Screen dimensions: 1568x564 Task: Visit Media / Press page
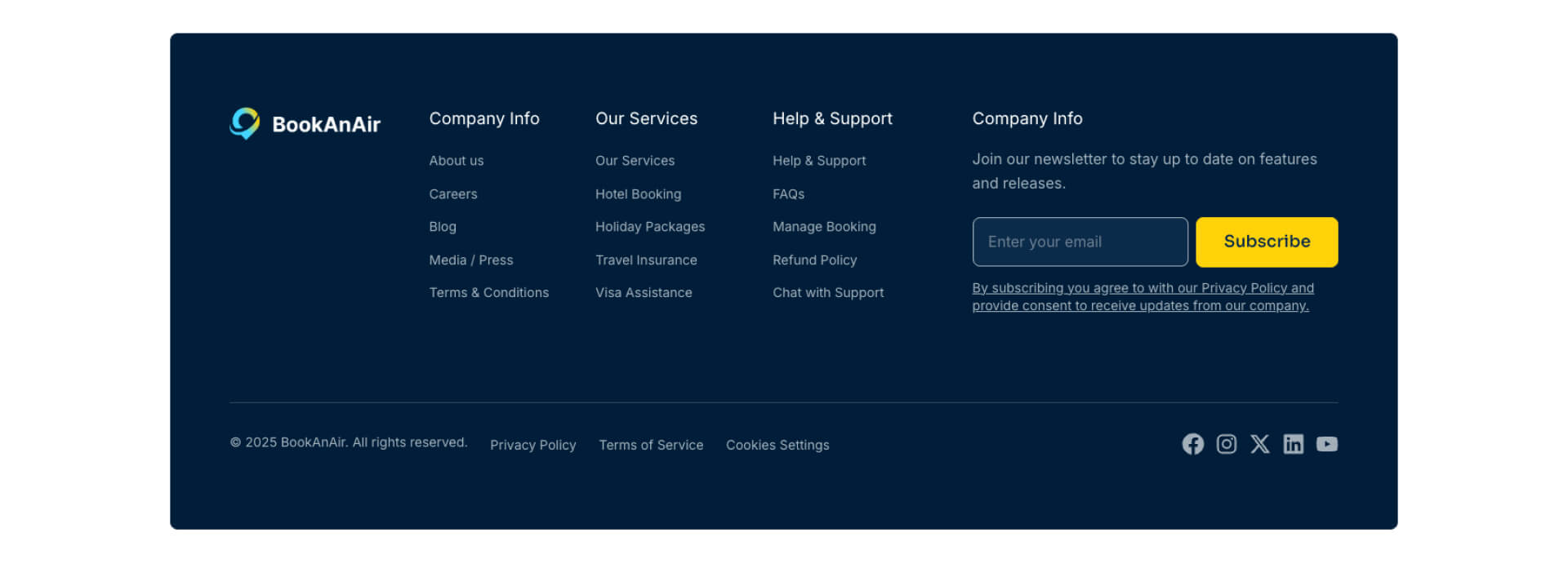[471, 260]
